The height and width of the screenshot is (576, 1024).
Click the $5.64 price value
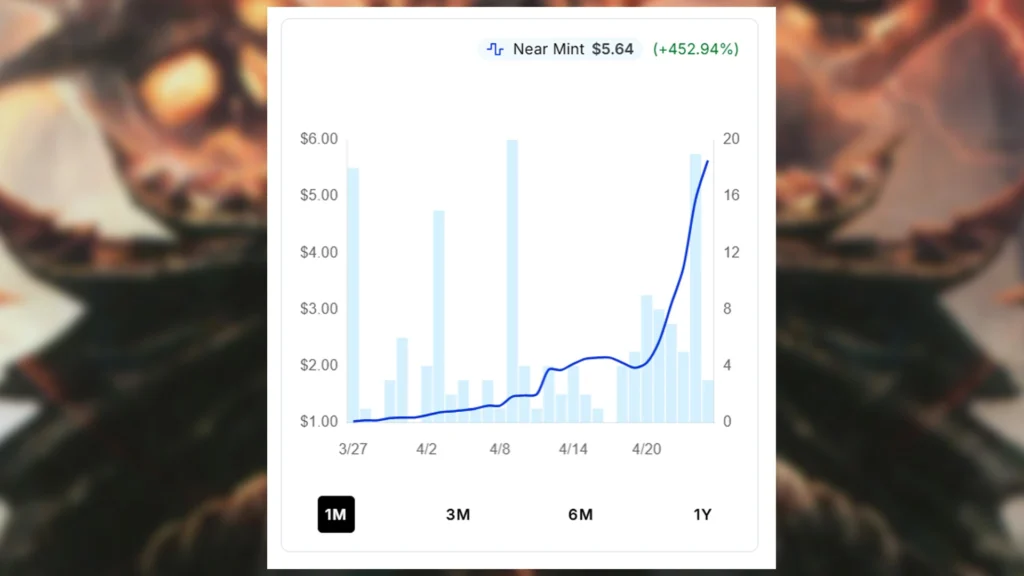[x=612, y=49]
